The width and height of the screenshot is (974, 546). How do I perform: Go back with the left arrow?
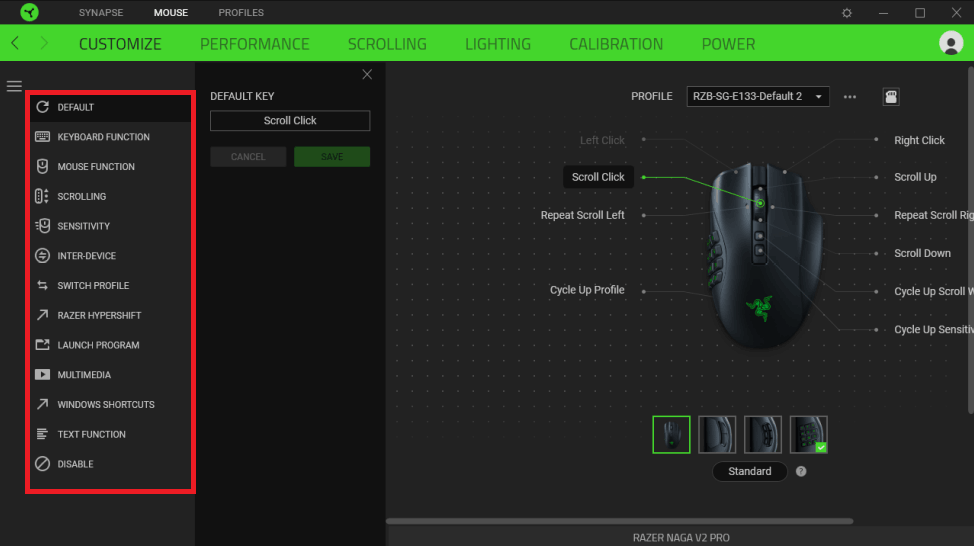tap(16, 43)
